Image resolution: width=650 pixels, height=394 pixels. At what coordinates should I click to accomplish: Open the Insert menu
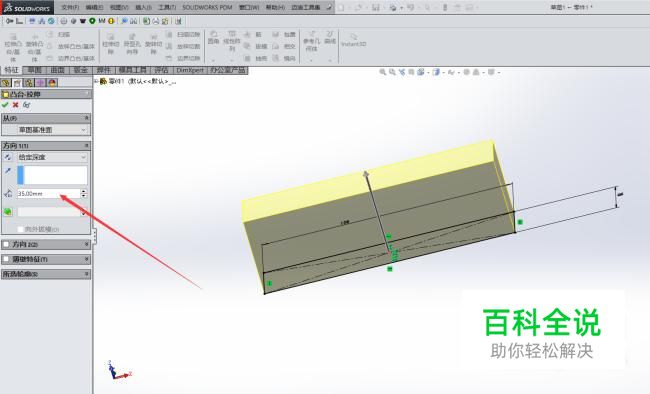143,7
